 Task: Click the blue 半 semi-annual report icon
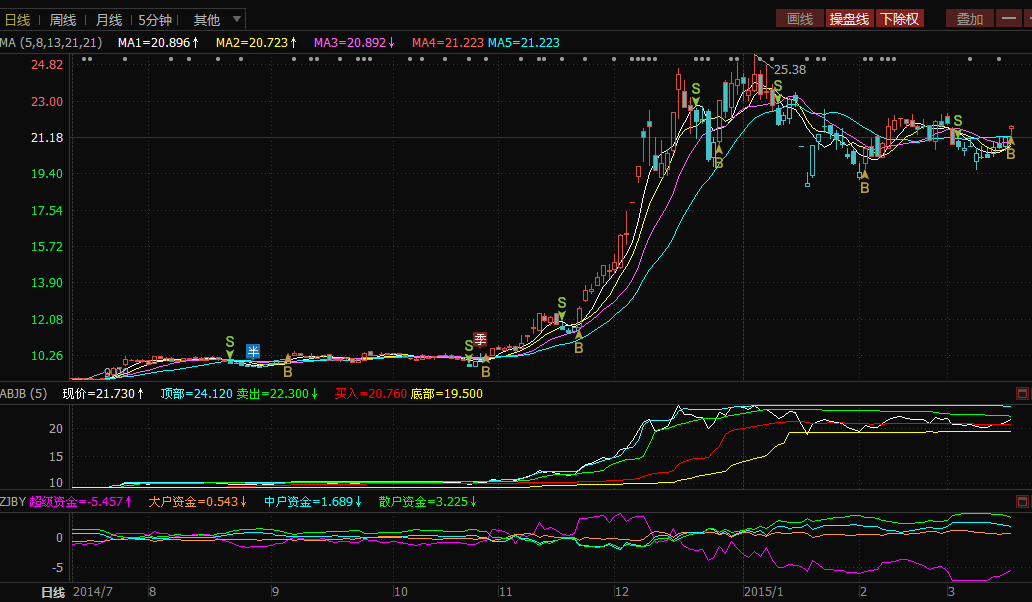pyautogui.click(x=253, y=351)
